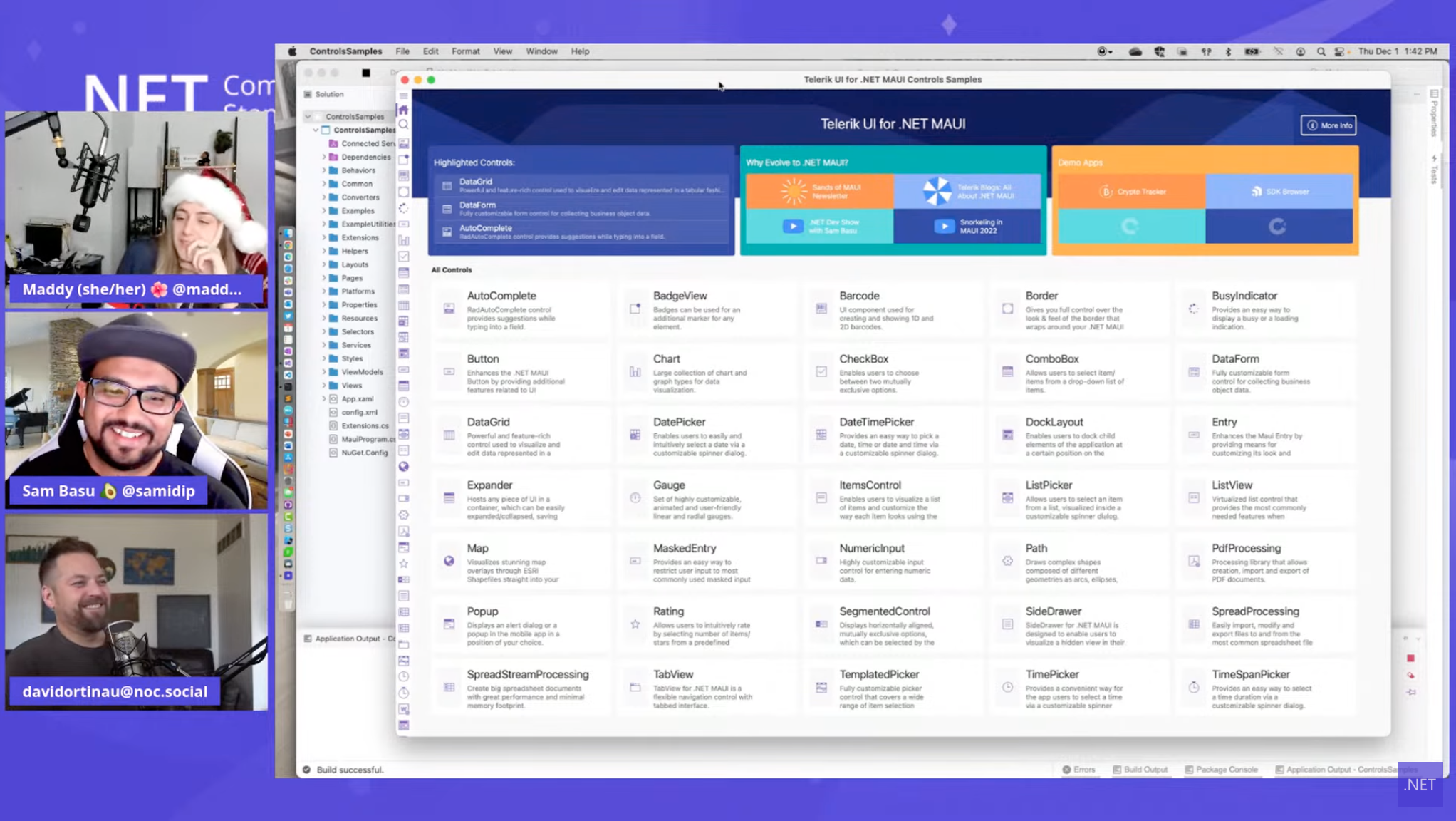This screenshot has width=1456, height=821.
Task: Open Build Output tab at bottom
Action: coord(1140,769)
